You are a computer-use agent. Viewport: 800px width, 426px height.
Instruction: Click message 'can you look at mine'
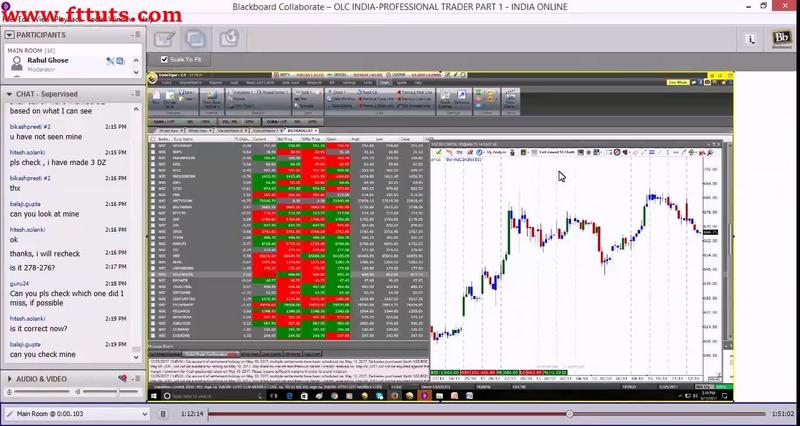[x=44, y=214]
